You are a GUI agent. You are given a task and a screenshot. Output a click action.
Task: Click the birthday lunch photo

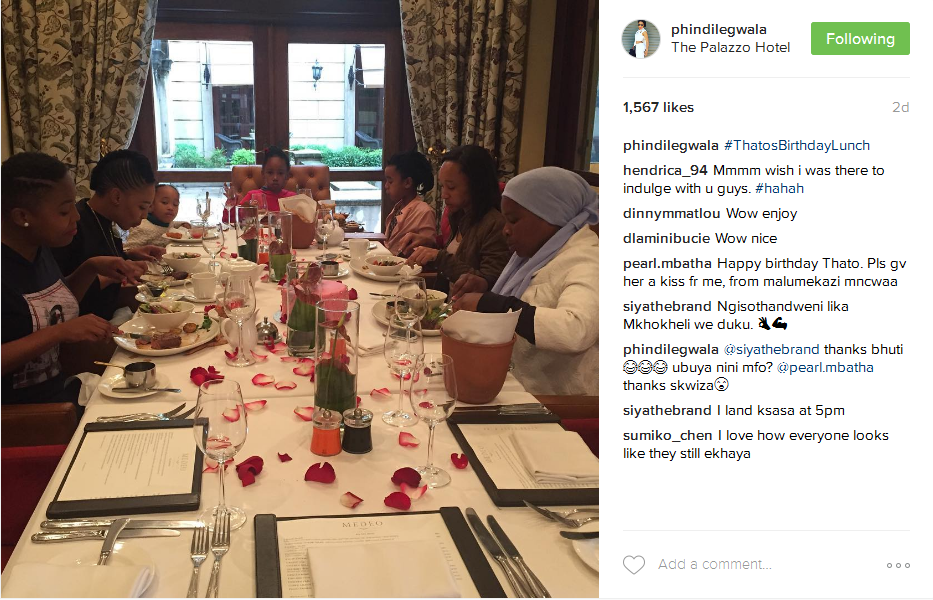(x=300, y=299)
